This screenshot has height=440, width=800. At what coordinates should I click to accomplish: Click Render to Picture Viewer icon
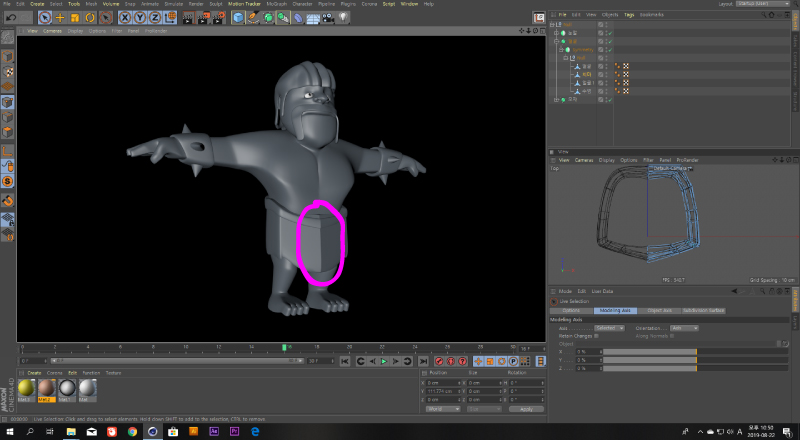203,18
